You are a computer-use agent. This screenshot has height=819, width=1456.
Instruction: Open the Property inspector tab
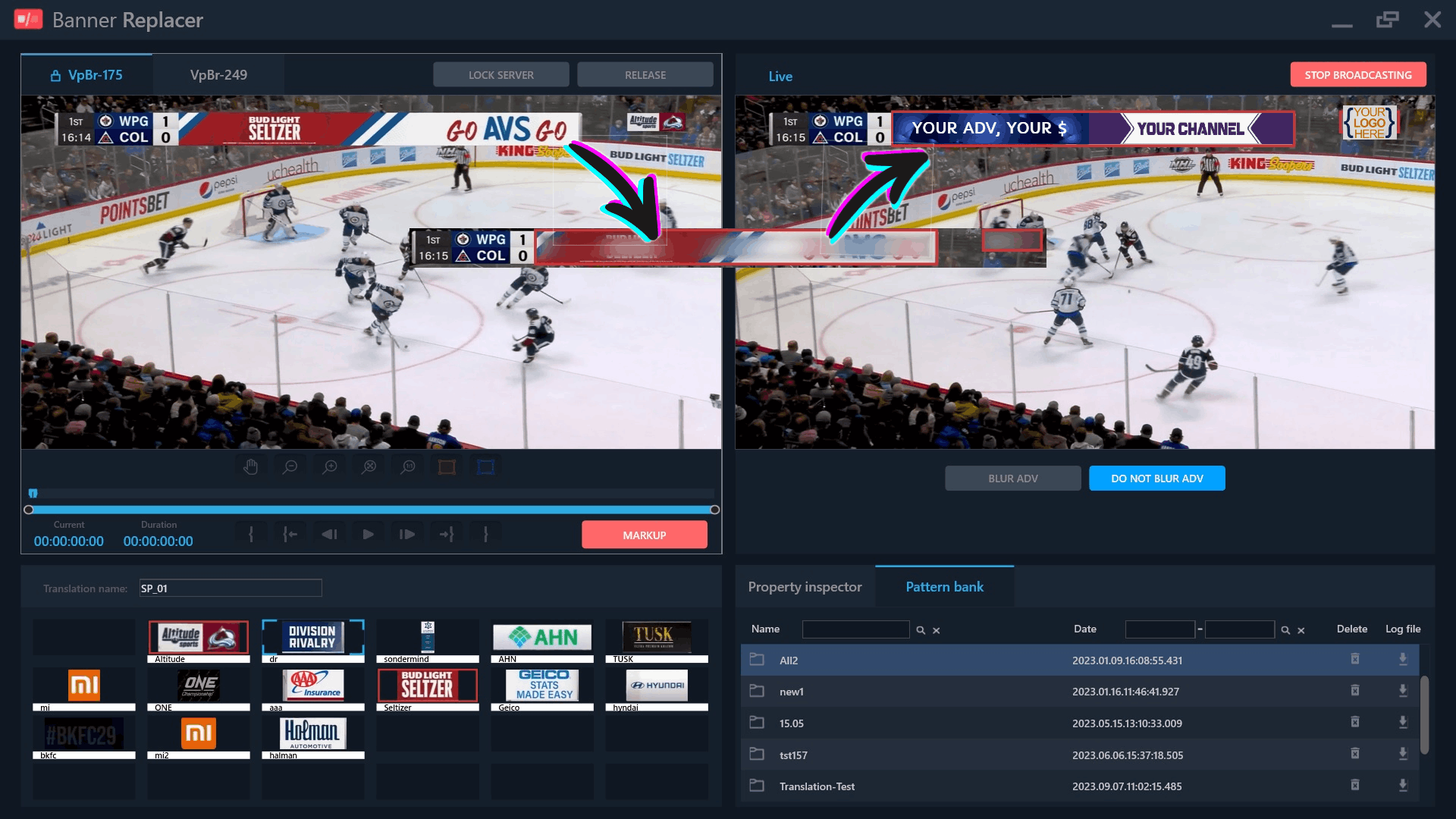pyautogui.click(x=805, y=587)
